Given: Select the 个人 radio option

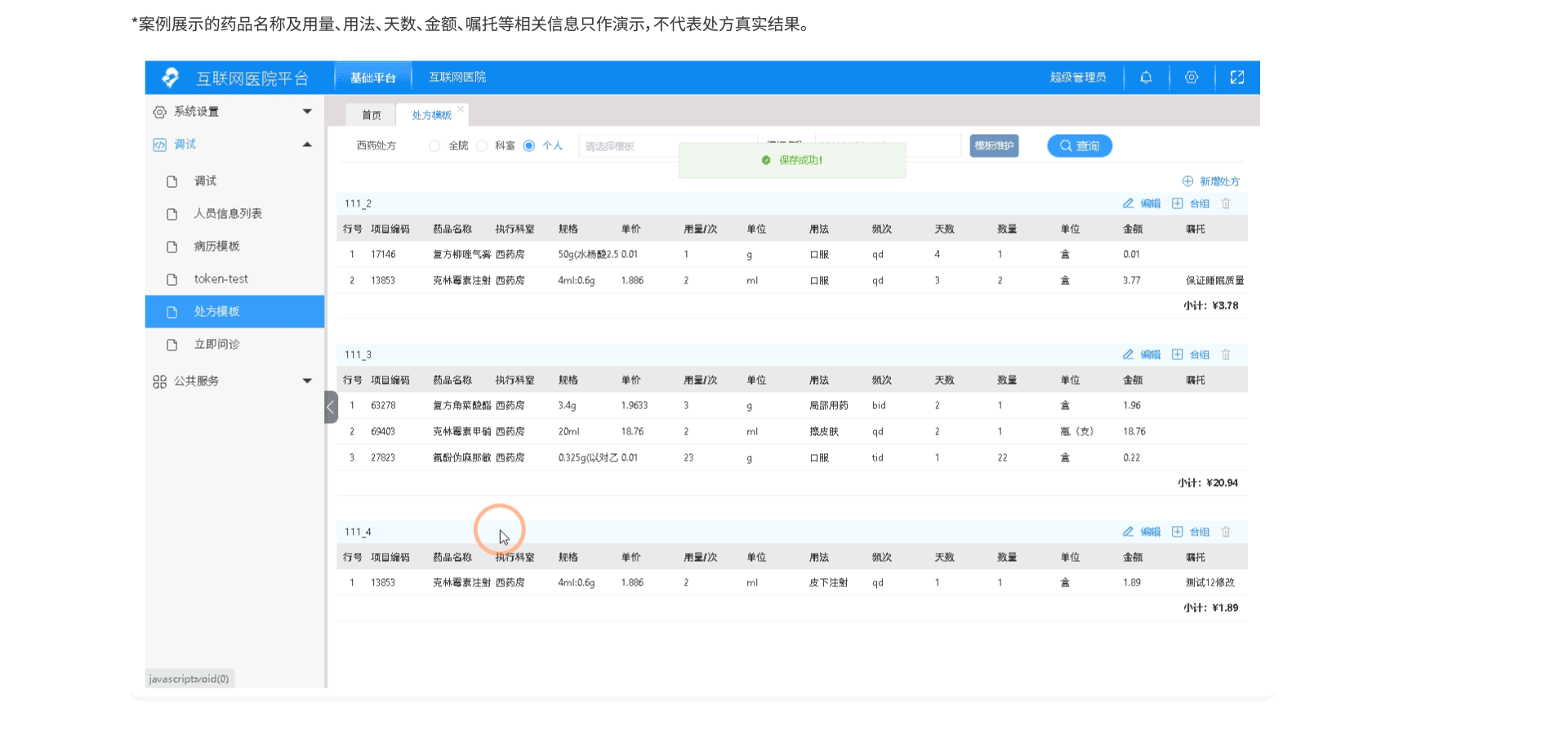Looking at the screenshot, I should pos(529,146).
